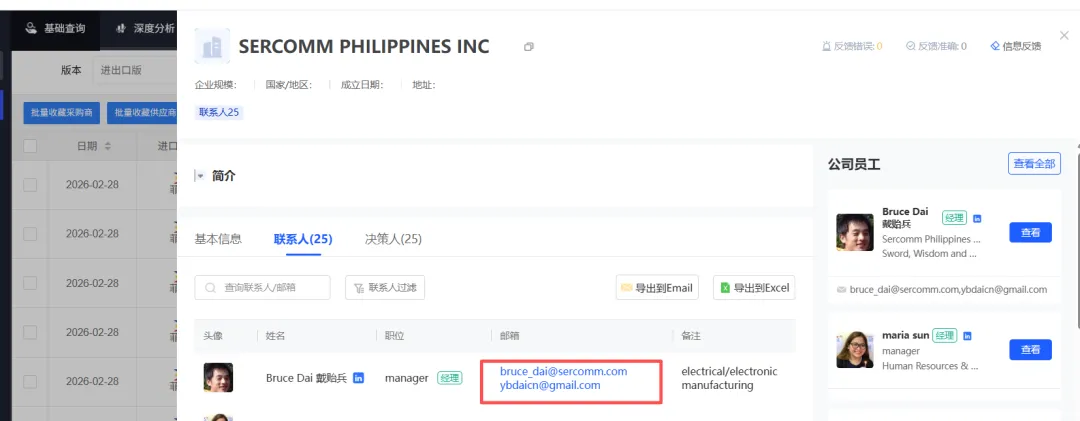
Task: Click the 职位 column header
Action: (395, 336)
